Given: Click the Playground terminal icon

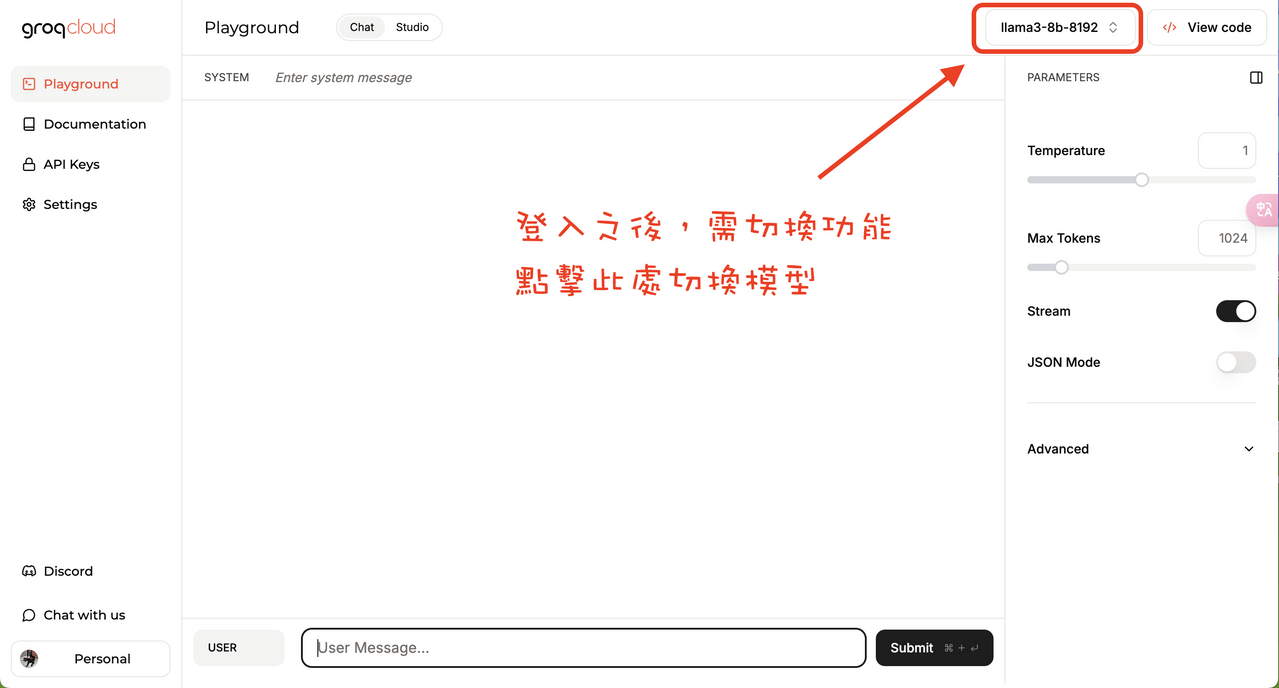Looking at the screenshot, I should 29,84.
